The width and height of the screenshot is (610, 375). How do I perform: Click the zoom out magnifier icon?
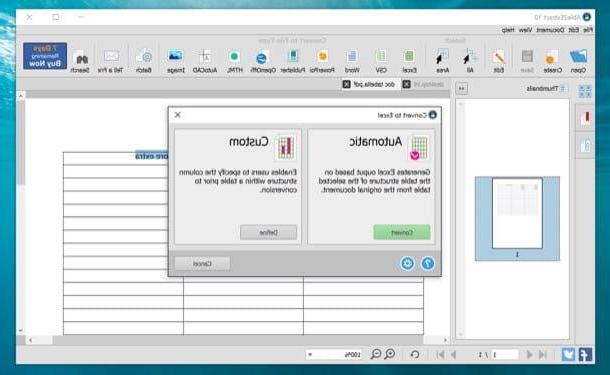[375, 354]
